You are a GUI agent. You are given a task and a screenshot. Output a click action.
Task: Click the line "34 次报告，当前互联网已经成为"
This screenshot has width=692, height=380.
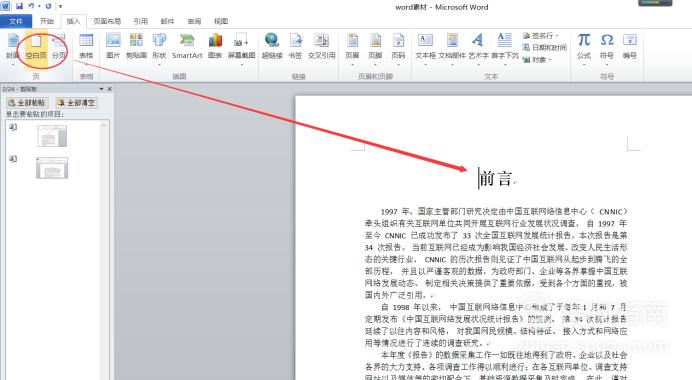[496, 247]
